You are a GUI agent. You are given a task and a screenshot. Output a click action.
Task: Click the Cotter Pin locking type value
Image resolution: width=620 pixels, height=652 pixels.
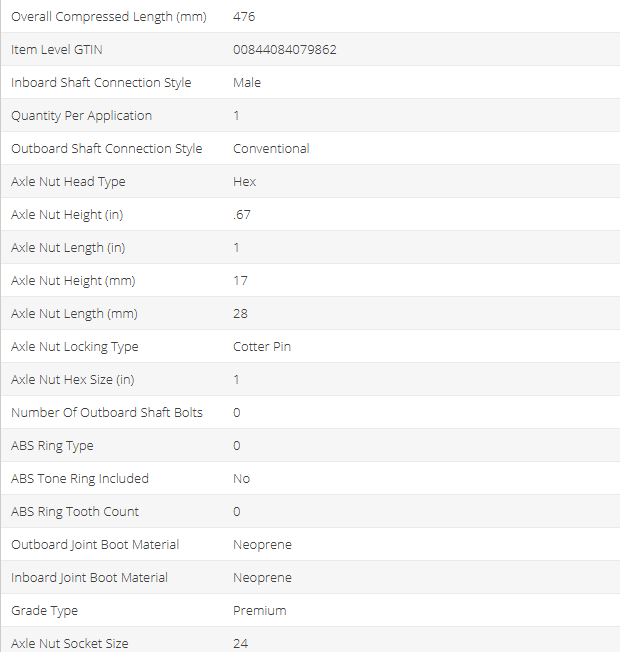tap(262, 347)
